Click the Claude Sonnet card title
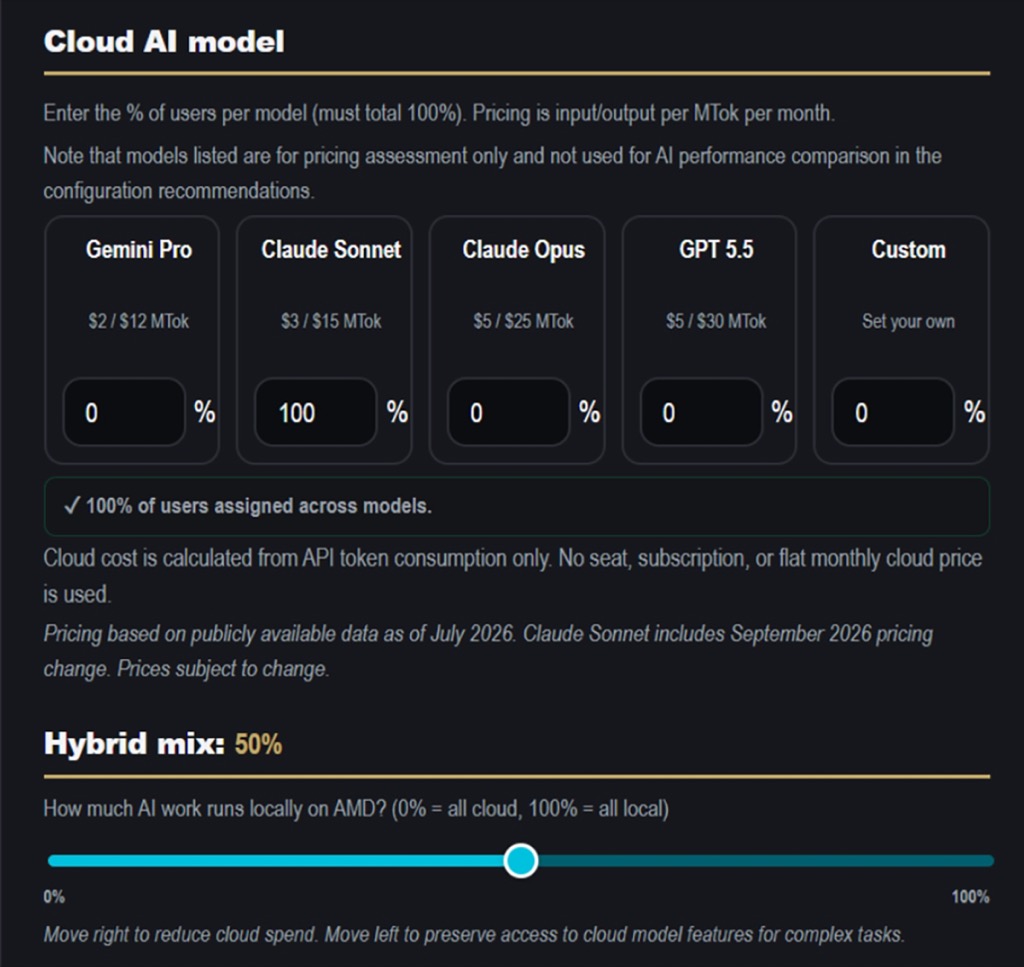 point(331,249)
